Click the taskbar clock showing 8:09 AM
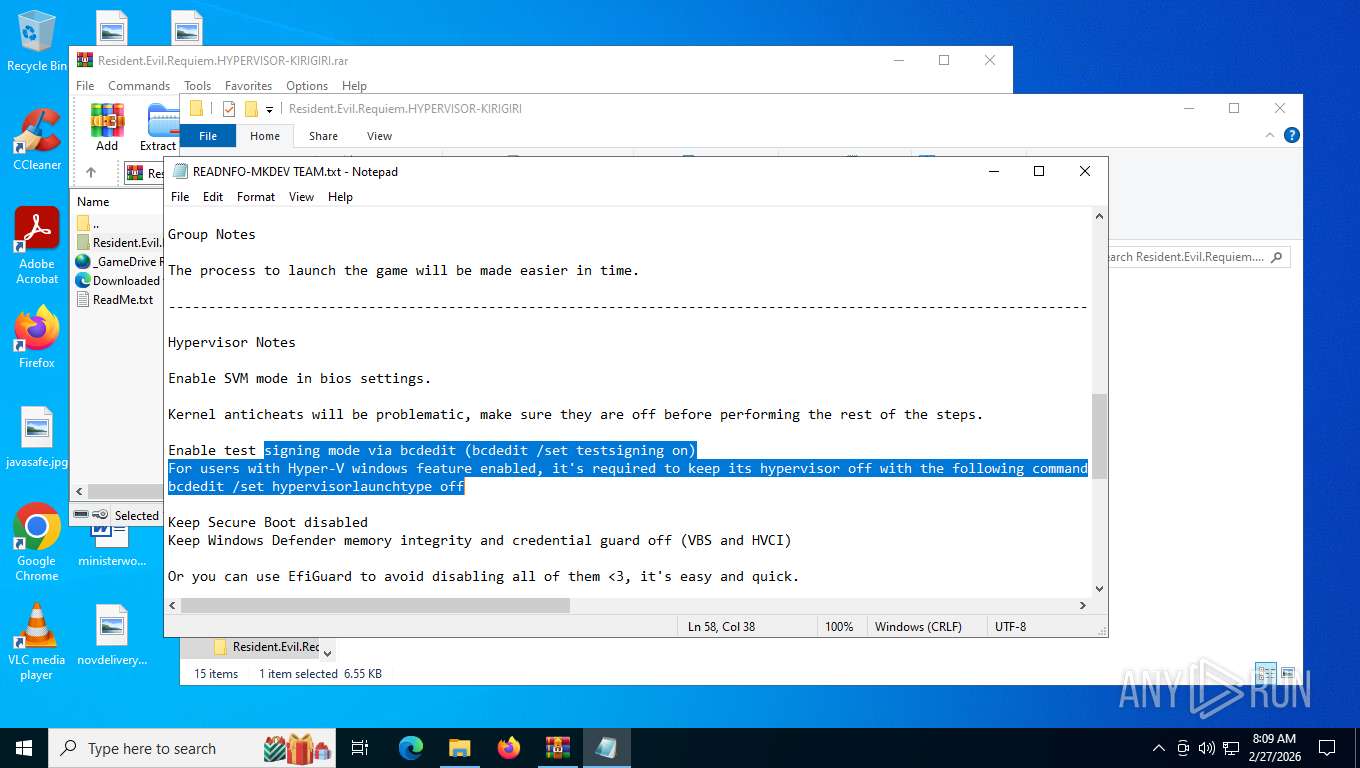Screen dimensions: 1360x768 1274,747
